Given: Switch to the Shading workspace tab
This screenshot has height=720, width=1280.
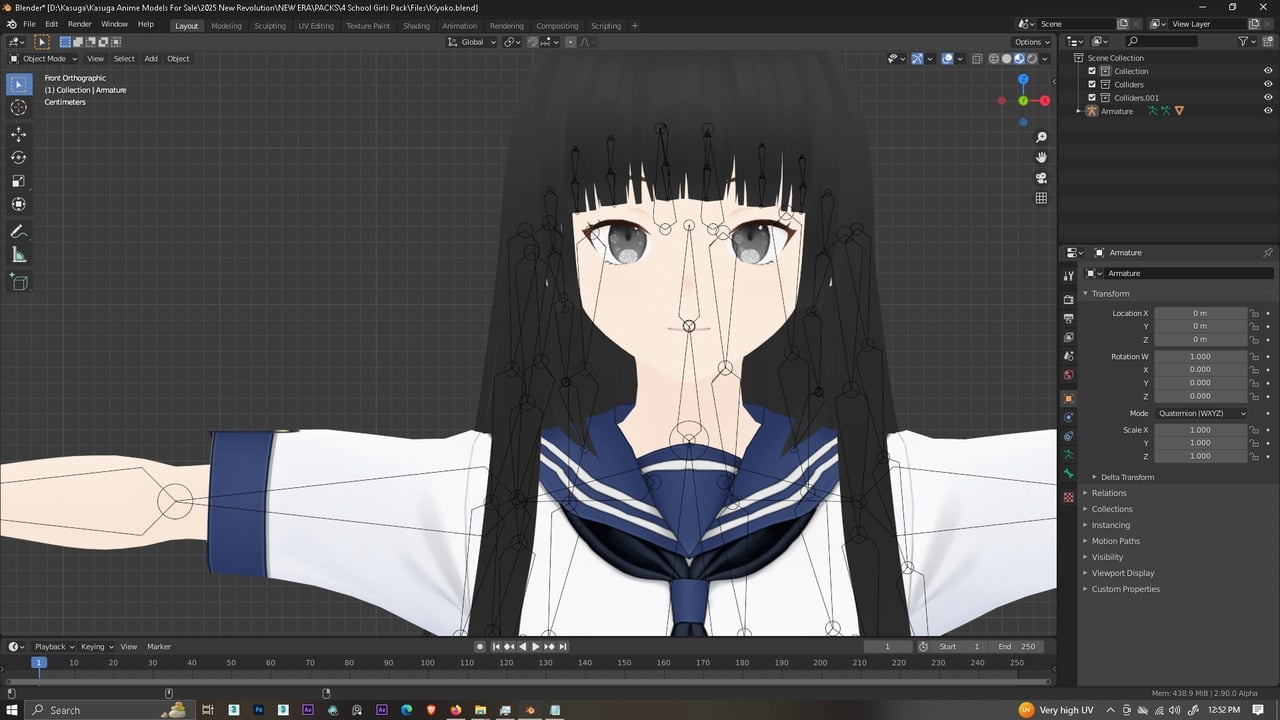Looking at the screenshot, I should click(x=416, y=26).
